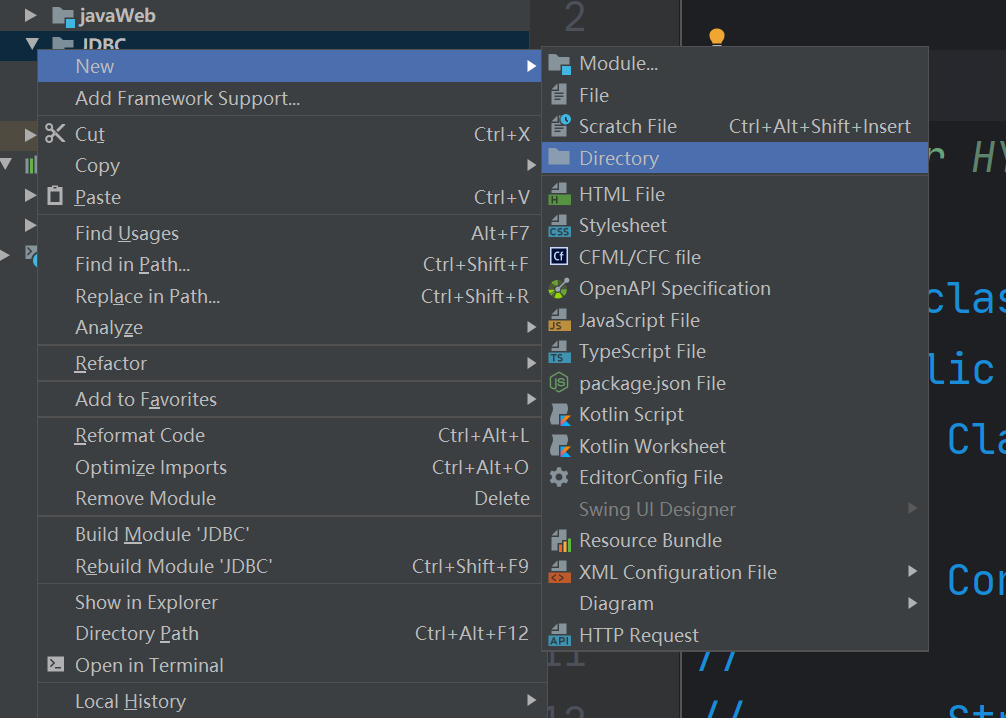Viewport: 1006px width, 718px height.
Task: Expand the XML Configuration File submenu arrow
Action: tap(912, 572)
